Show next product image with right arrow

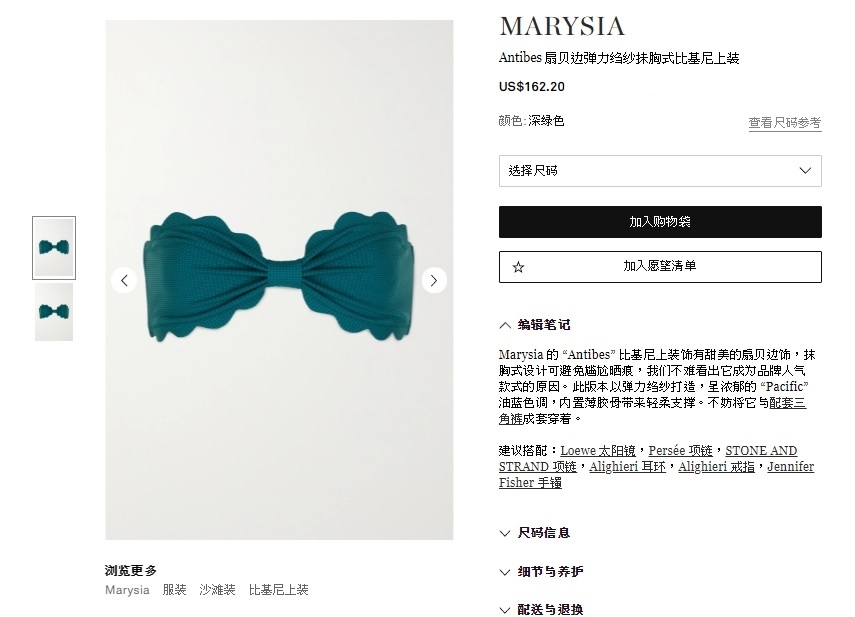(434, 281)
